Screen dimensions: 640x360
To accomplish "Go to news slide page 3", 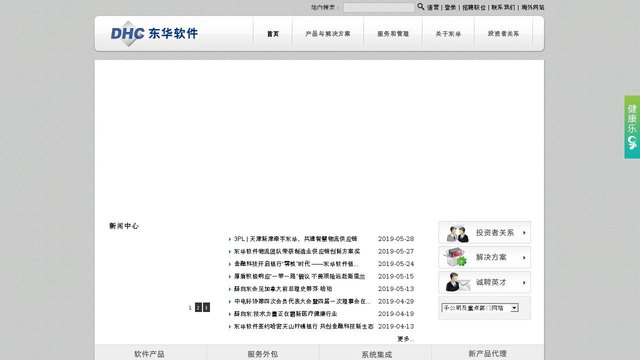I will 207,307.
